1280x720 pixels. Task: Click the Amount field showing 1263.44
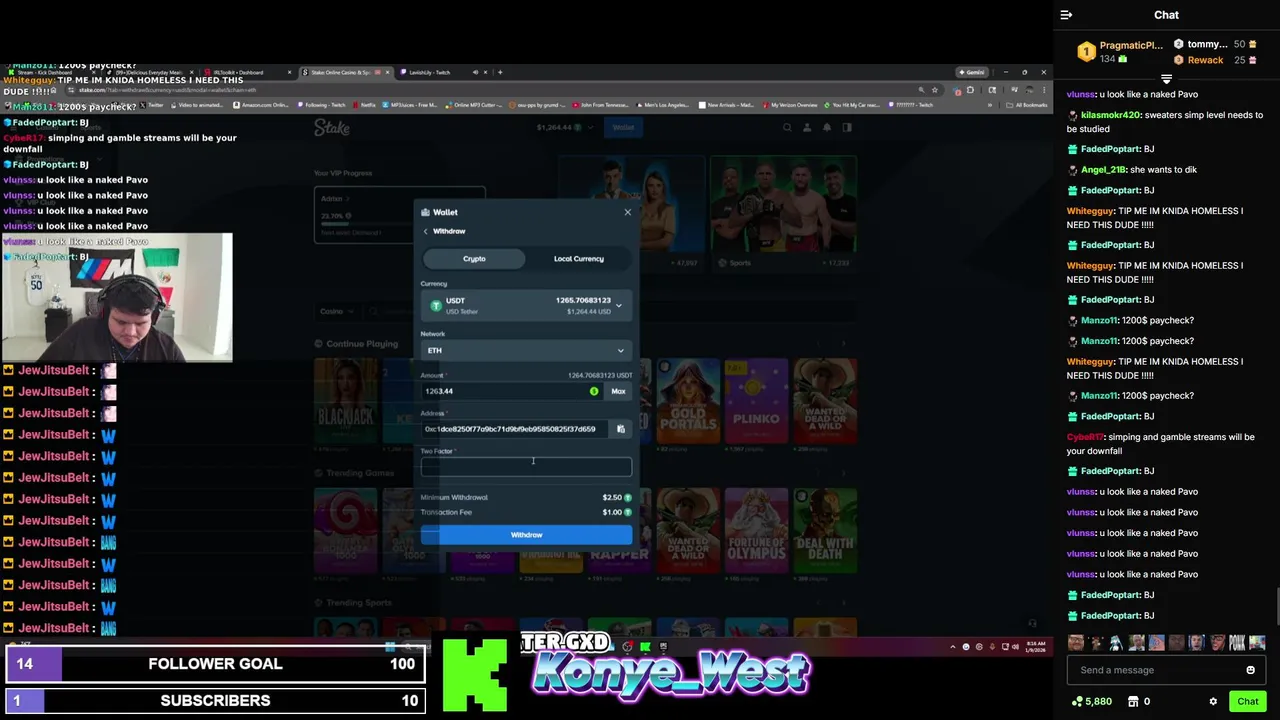pos(505,391)
